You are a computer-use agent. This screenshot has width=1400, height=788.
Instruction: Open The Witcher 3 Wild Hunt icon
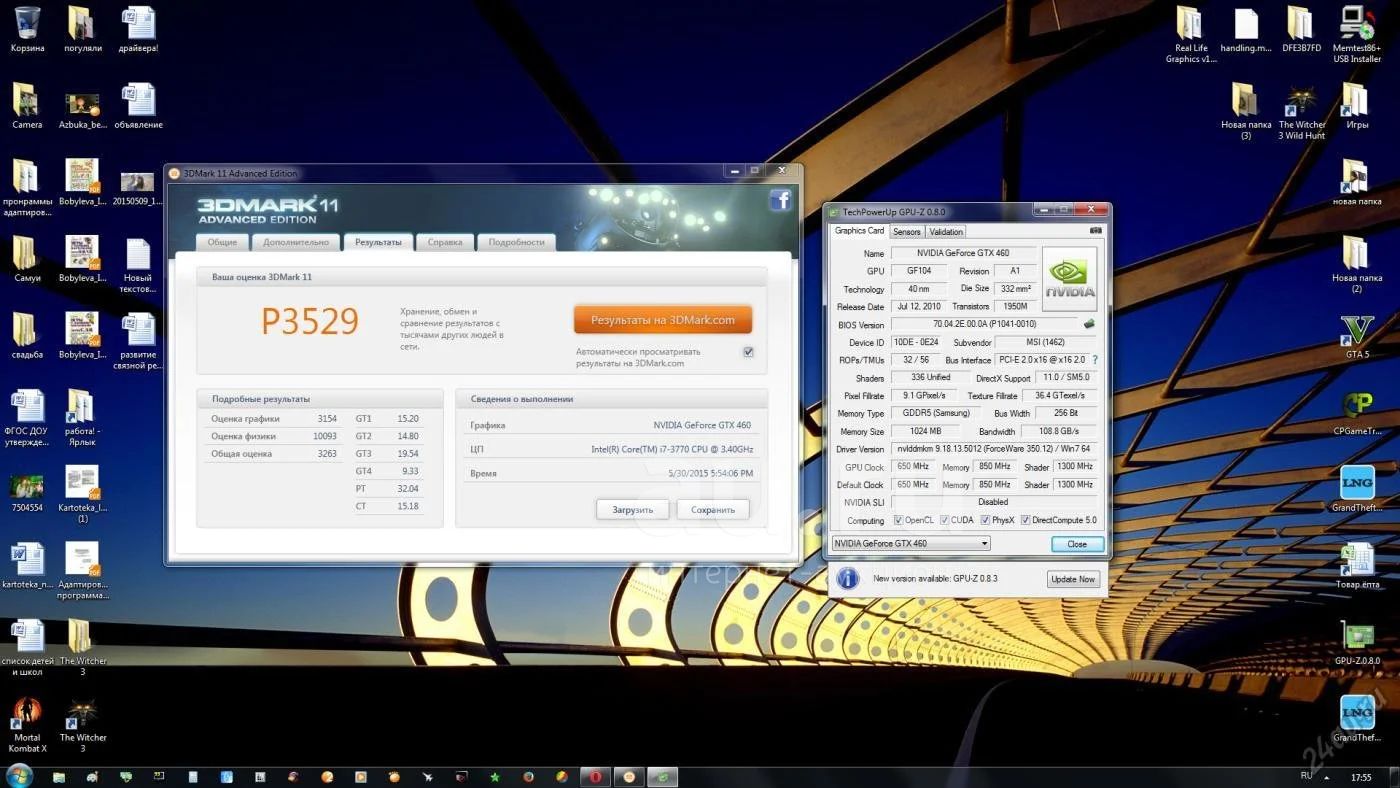tap(1301, 101)
